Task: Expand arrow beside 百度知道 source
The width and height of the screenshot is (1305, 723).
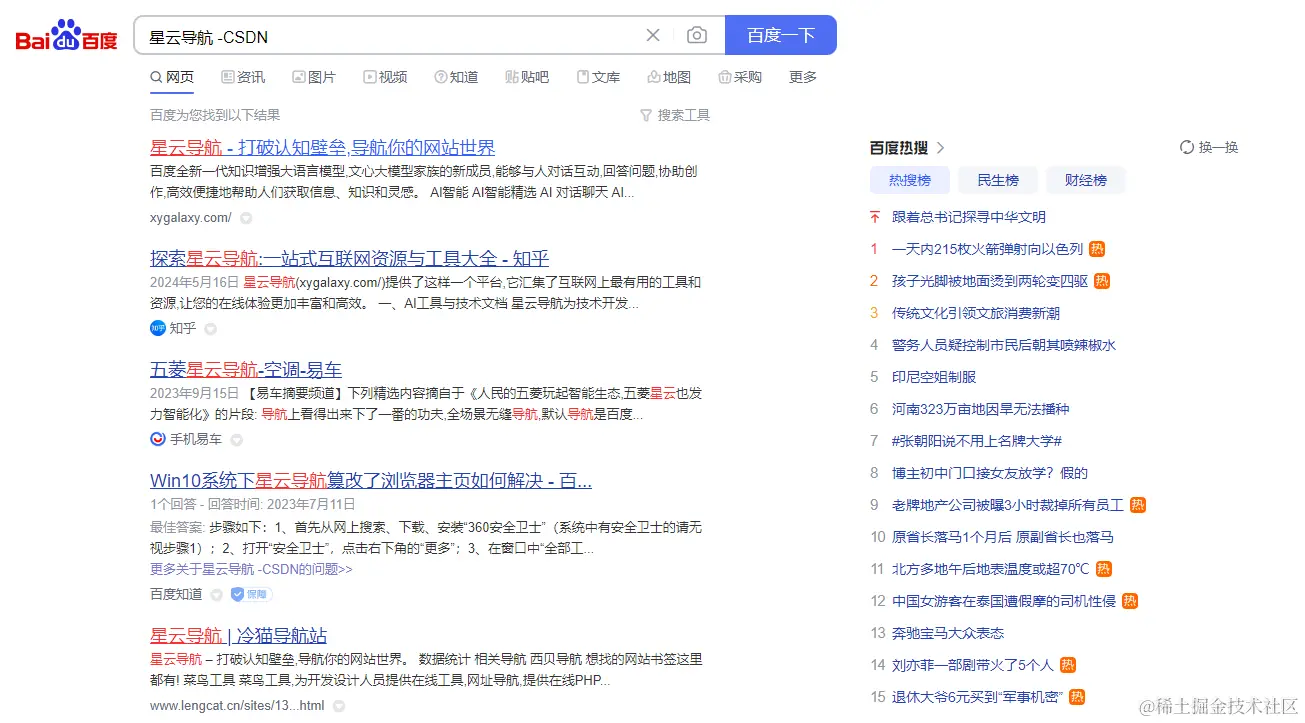Action: tap(216, 595)
